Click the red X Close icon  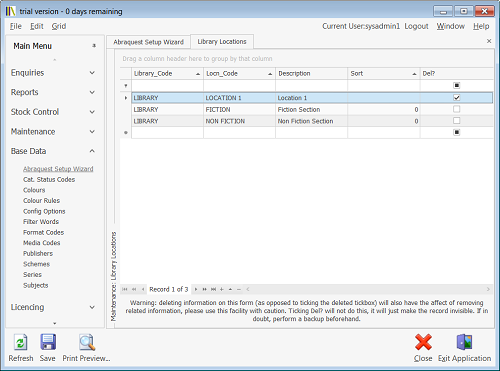(x=423, y=342)
